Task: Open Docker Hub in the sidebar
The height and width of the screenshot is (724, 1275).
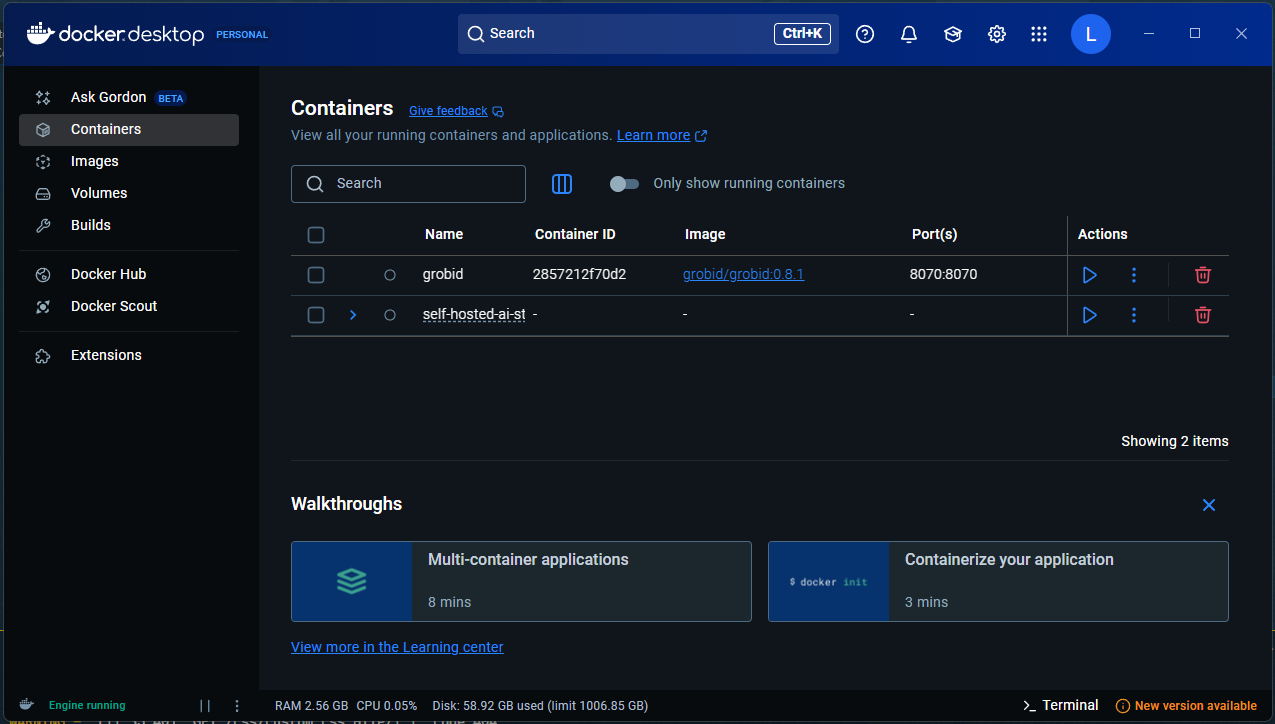Action: click(129, 274)
